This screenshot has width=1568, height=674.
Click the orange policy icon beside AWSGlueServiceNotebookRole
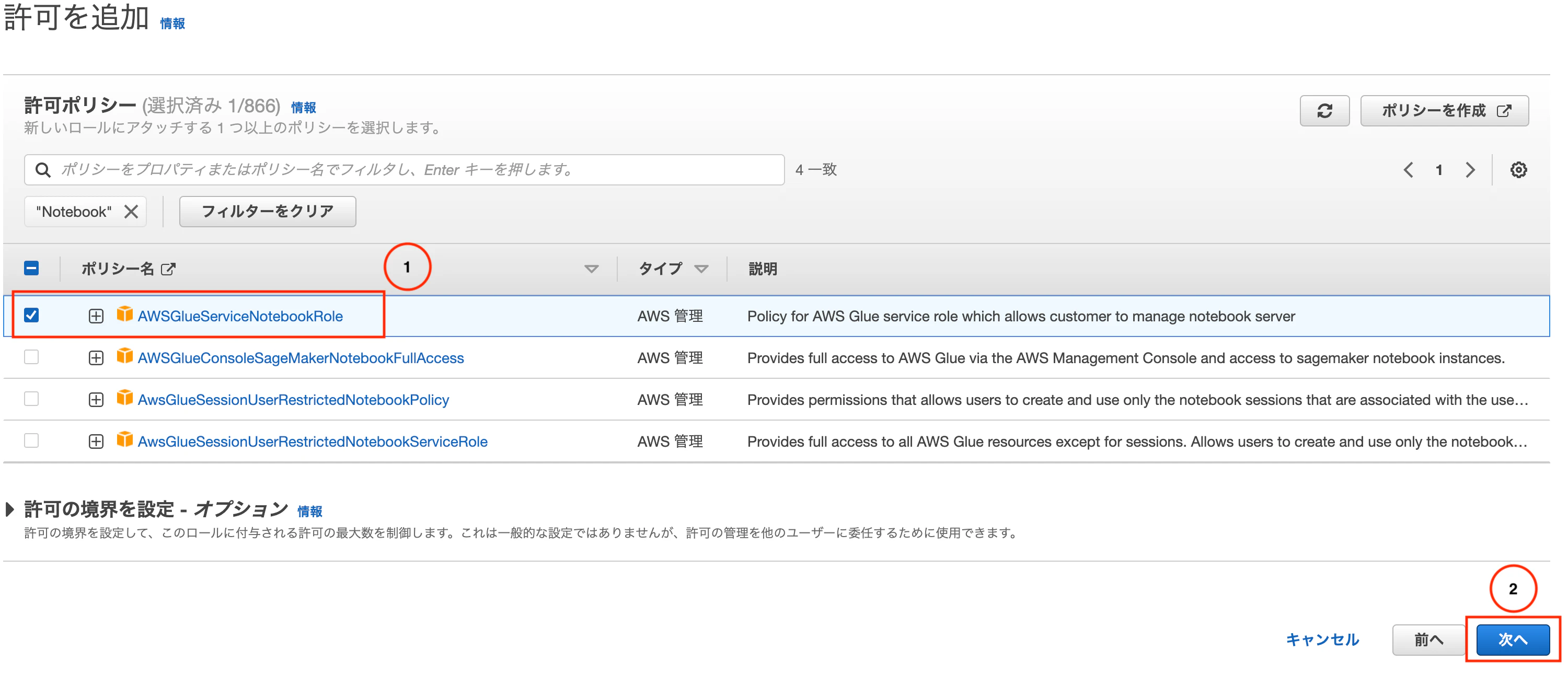coord(124,314)
